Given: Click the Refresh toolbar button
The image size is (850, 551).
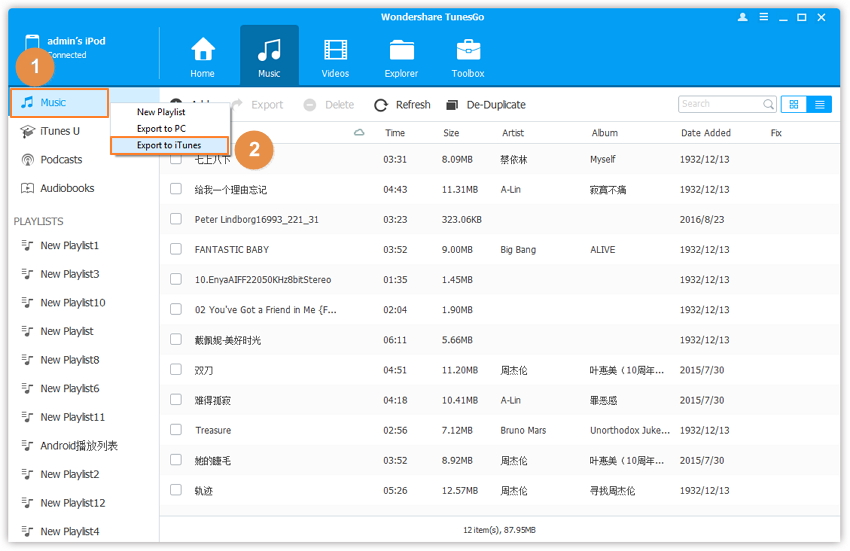Looking at the screenshot, I should click(402, 105).
